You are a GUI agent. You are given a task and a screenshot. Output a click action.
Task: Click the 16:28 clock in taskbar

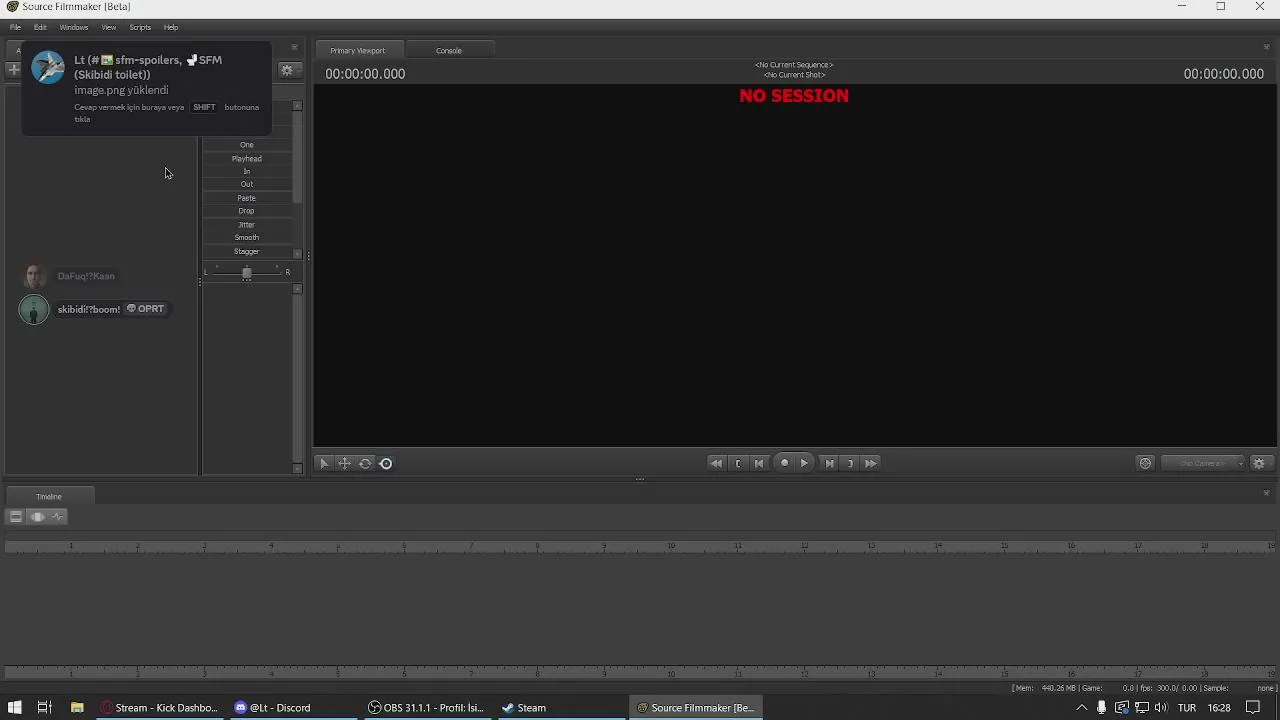[1219, 707]
